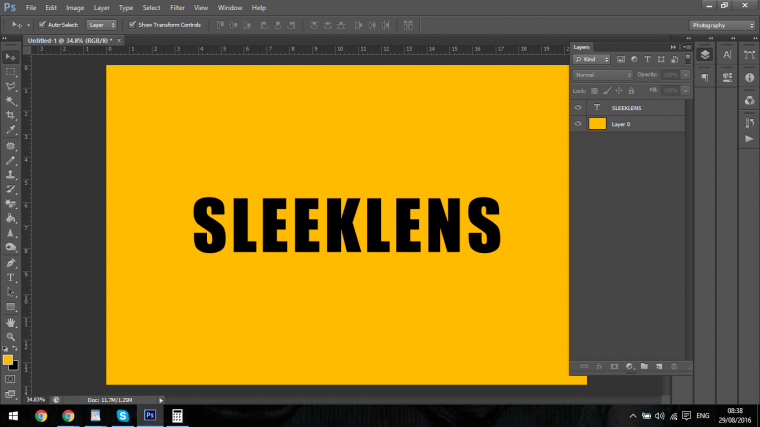Image resolution: width=760 pixels, height=427 pixels.
Task: Select the Healing Brush tool
Action: (x=10, y=146)
